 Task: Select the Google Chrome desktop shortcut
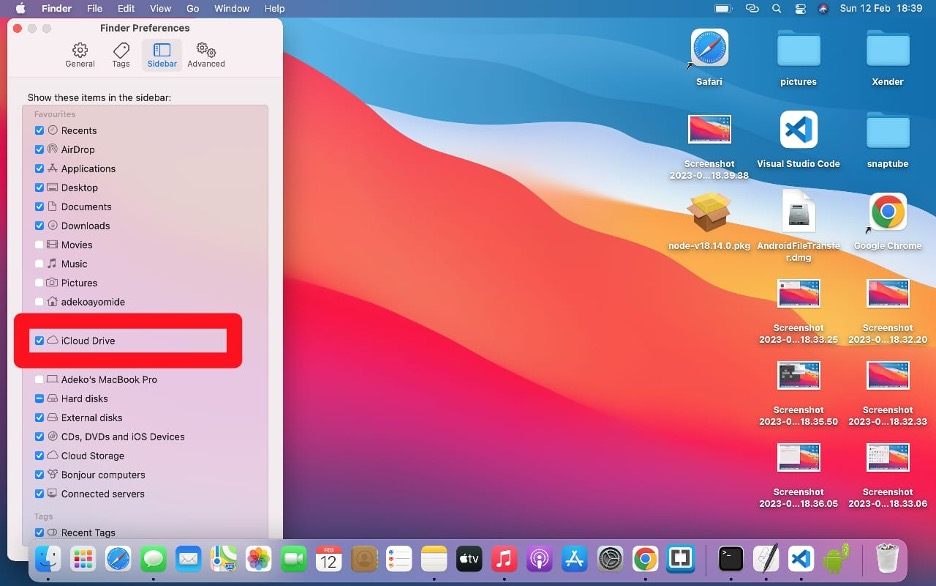[x=888, y=212]
